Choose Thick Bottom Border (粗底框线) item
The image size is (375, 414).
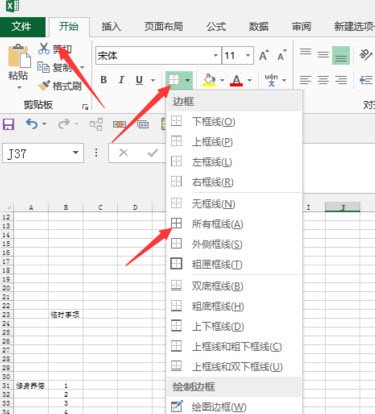[x=234, y=306]
